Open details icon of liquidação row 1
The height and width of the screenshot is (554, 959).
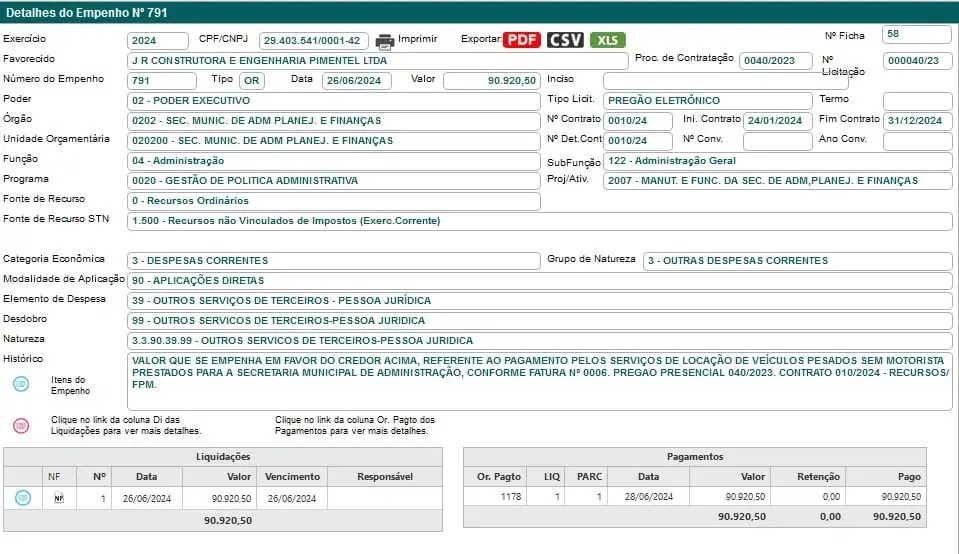click(23, 498)
